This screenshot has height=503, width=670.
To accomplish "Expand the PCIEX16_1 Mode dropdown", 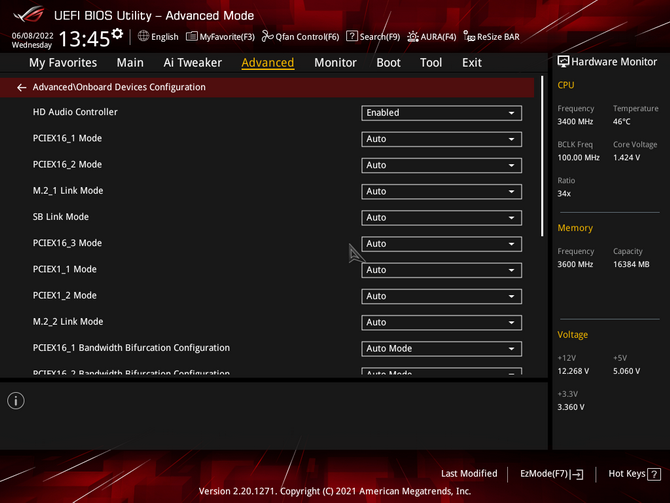I will click(x=441, y=139).
